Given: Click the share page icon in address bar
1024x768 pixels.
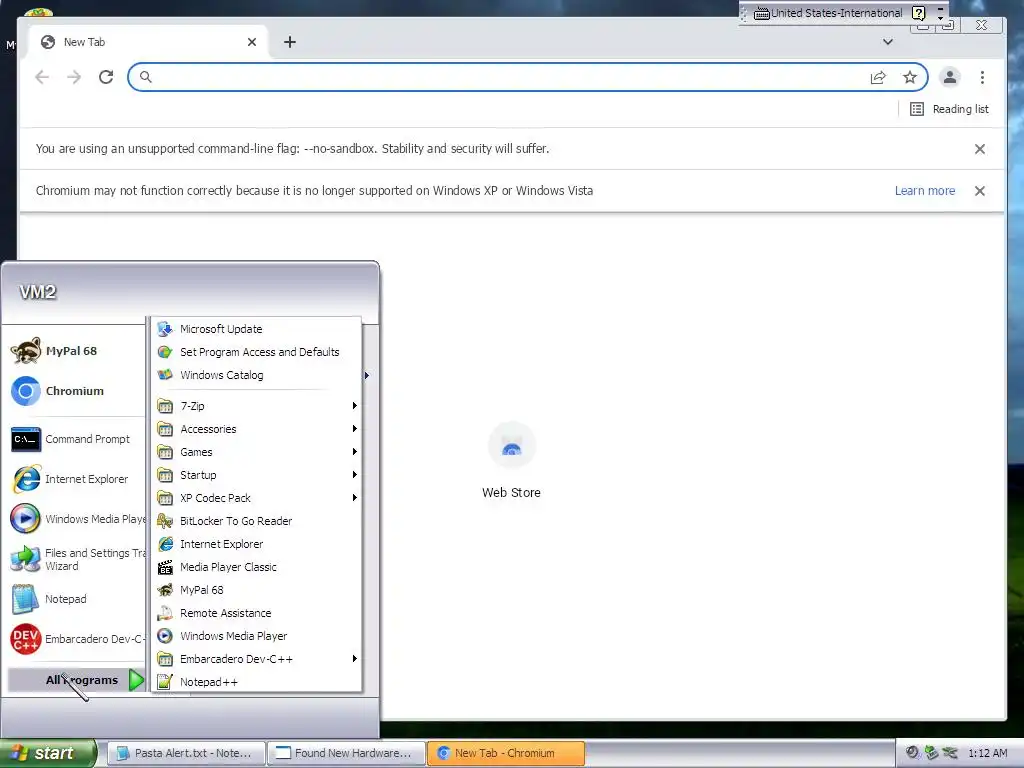Looking at the screenshot, I should coord(878,78).
